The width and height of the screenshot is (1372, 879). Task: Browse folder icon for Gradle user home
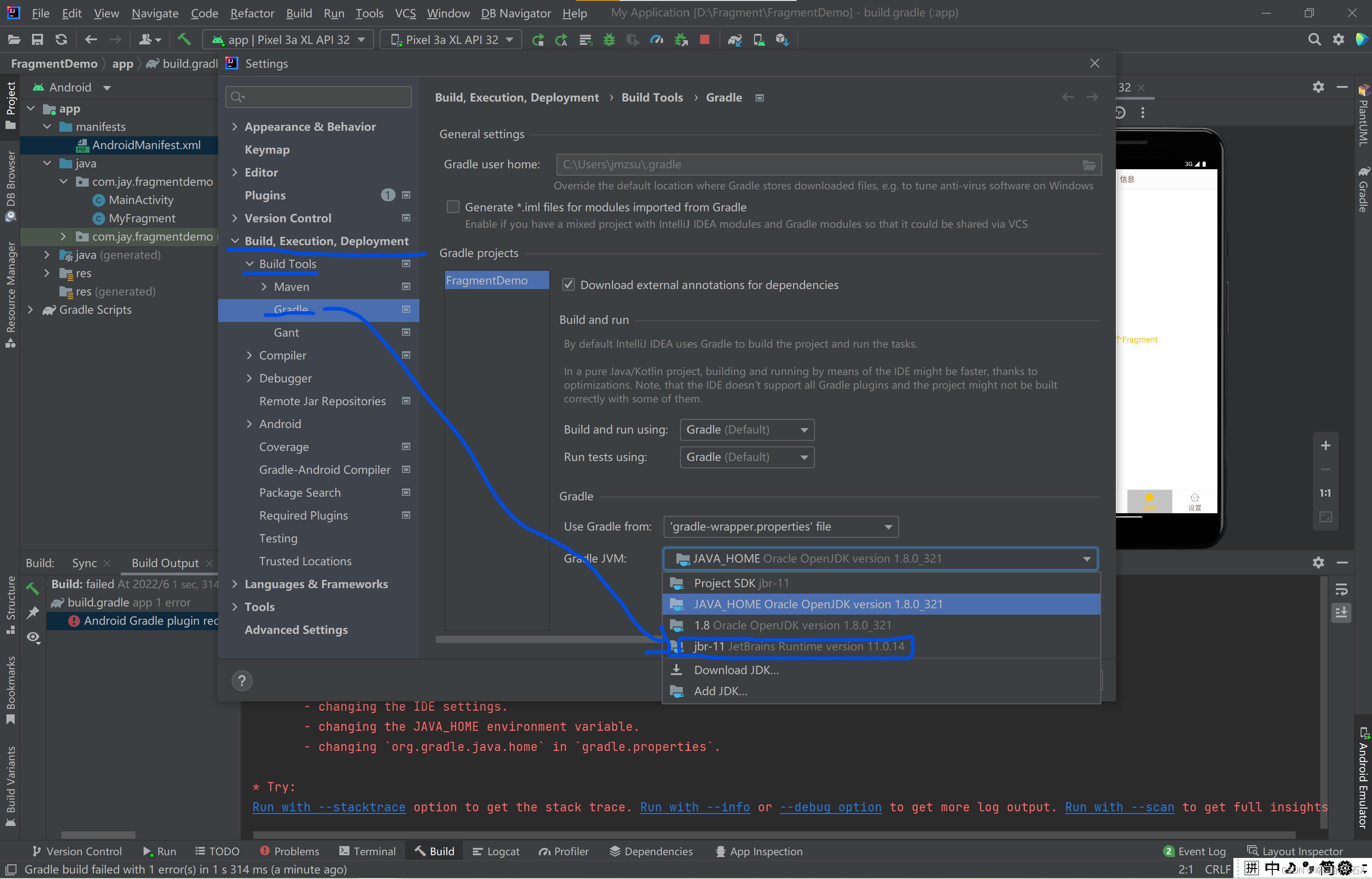1088,165
